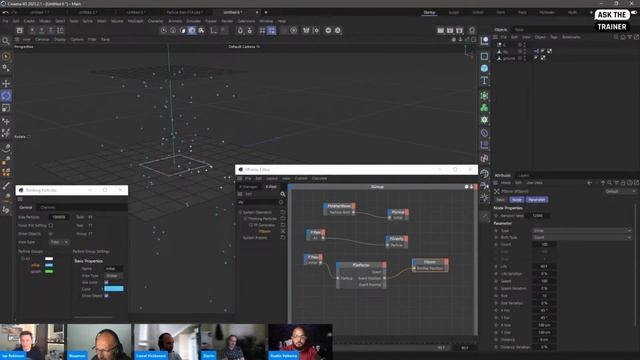Click the green system group color swatch
This screenshot has width=640, height=360.
point(49,271)
